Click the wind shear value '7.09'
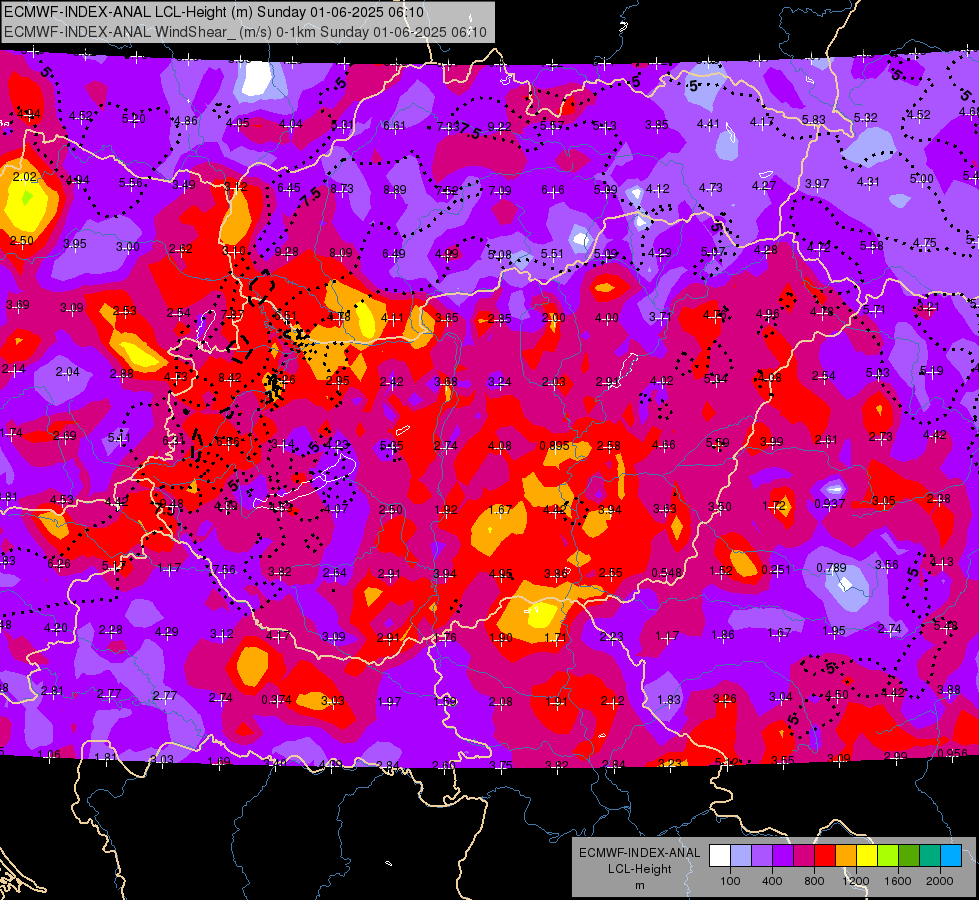979x900 pixels. coord(500,190)
